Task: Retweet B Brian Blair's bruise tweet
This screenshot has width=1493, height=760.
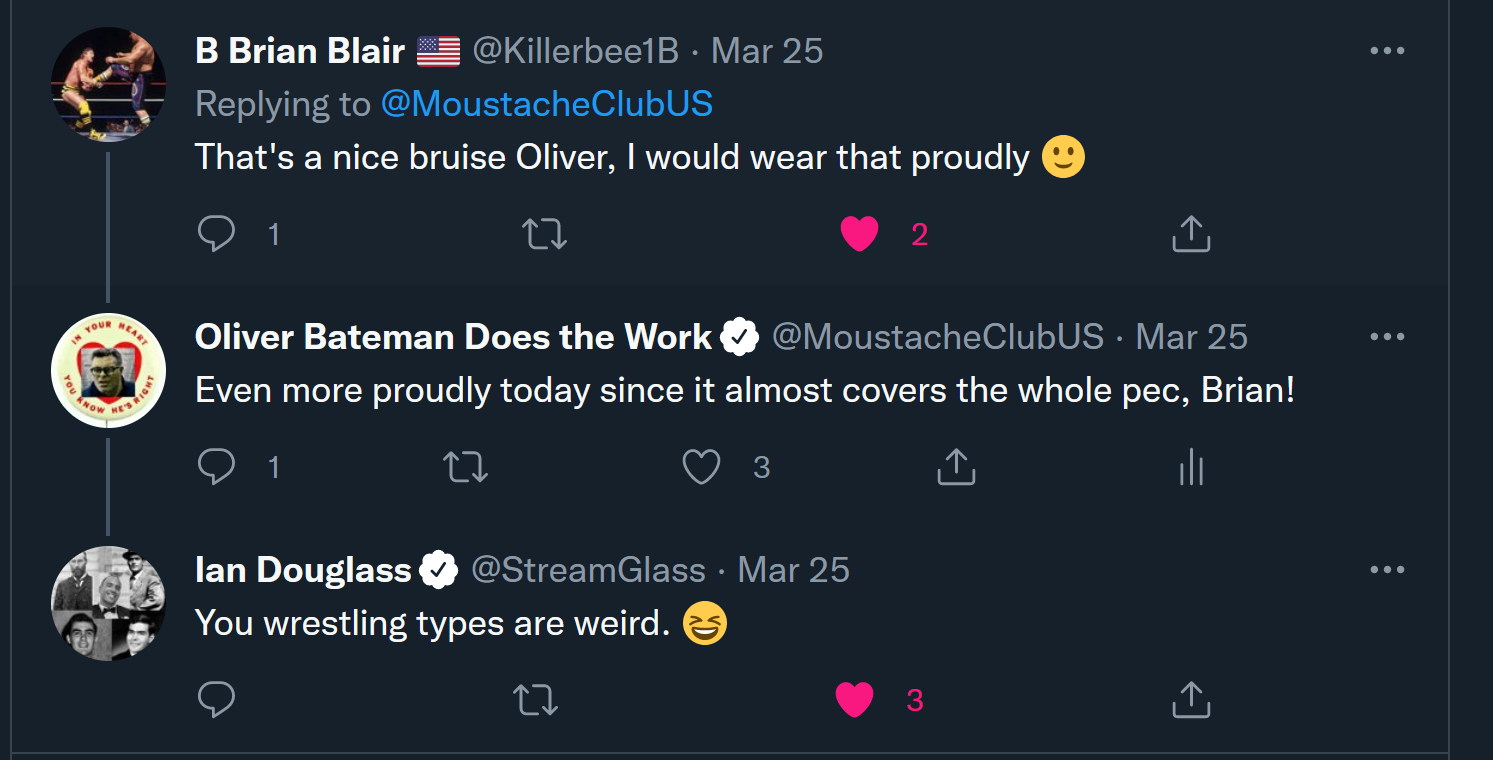Action: pyautogui.click(x=545, y=234)
